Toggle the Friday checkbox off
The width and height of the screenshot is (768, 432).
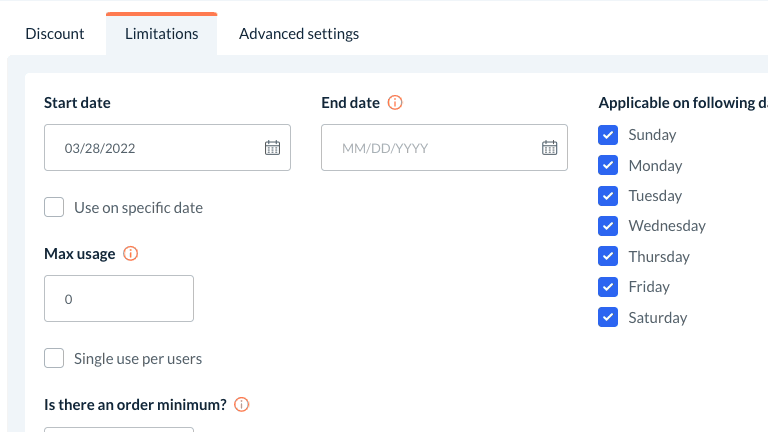(x=607, y=287)
